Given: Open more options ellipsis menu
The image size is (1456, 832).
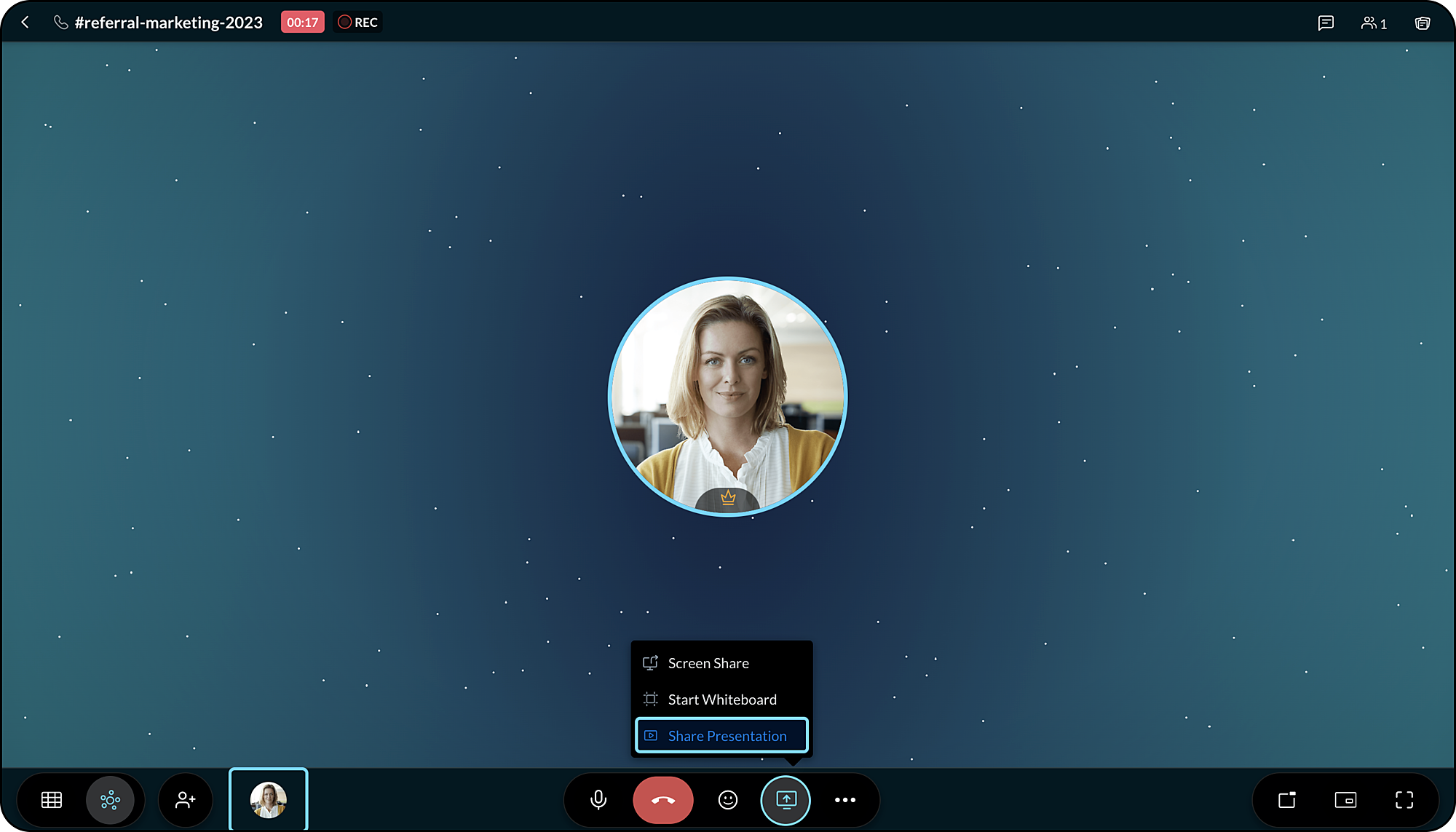Looking at the screenshot, I should click(844, 800).
